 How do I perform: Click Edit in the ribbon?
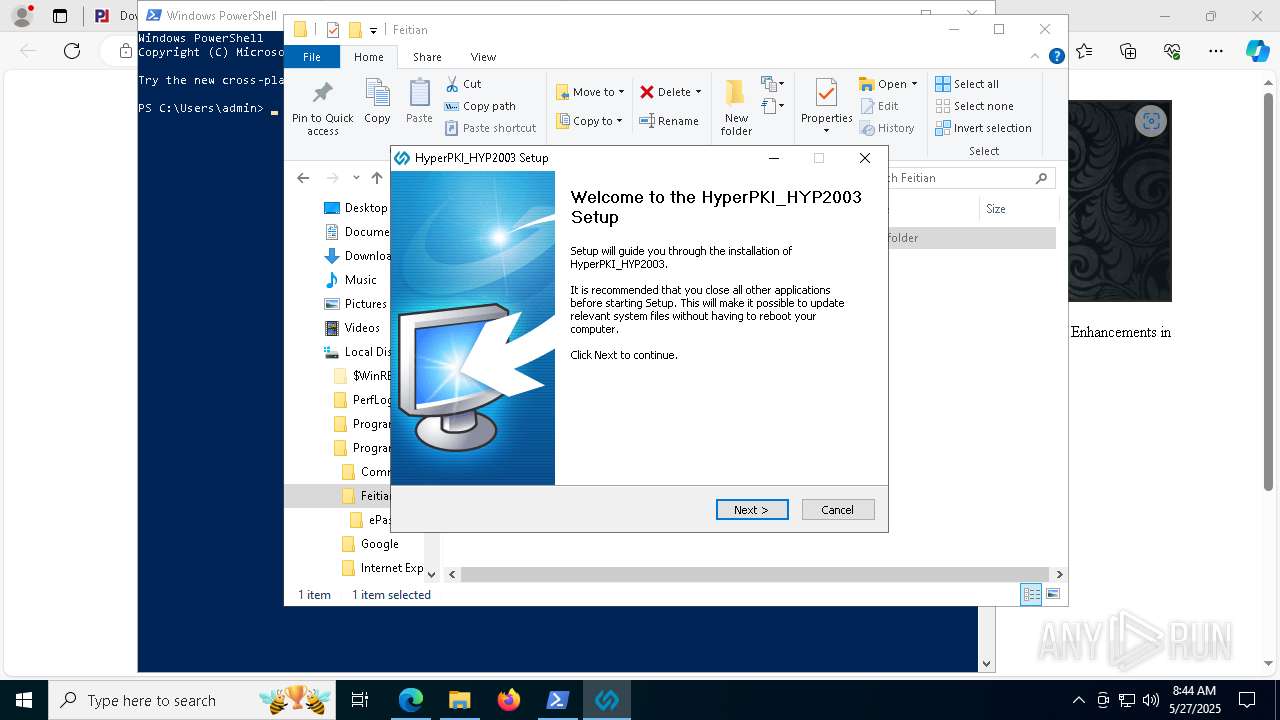point(879,106)
